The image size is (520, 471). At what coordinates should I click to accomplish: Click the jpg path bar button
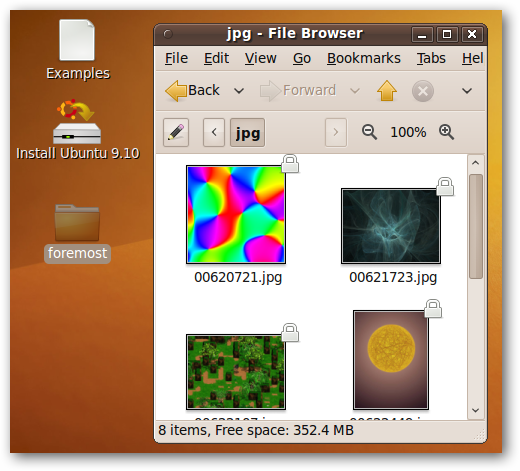(x=247, y=133)
